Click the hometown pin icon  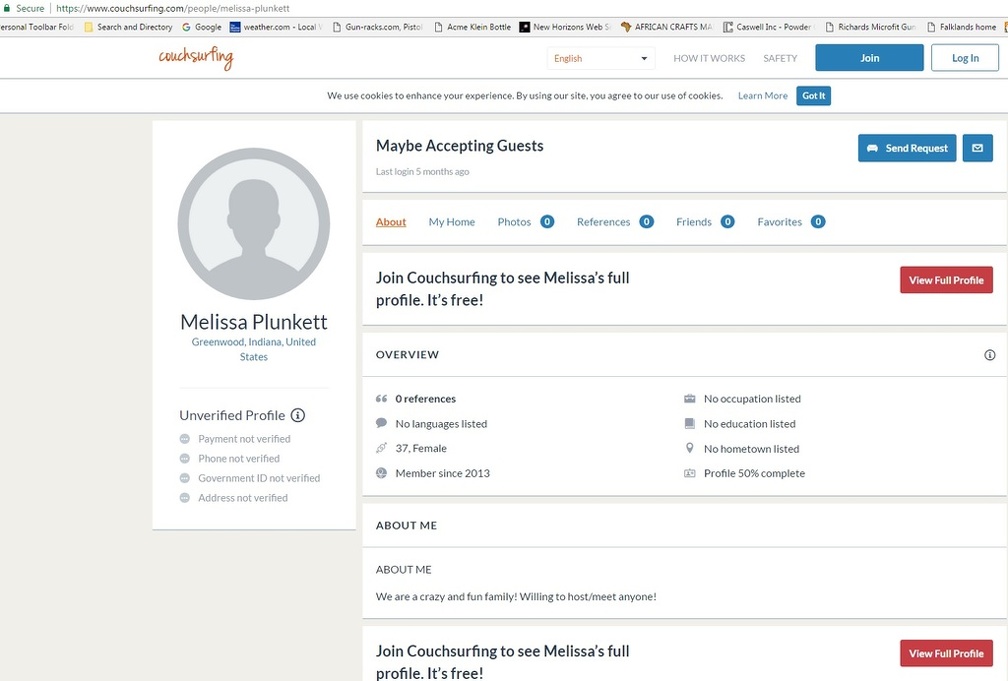coord(690,448)
